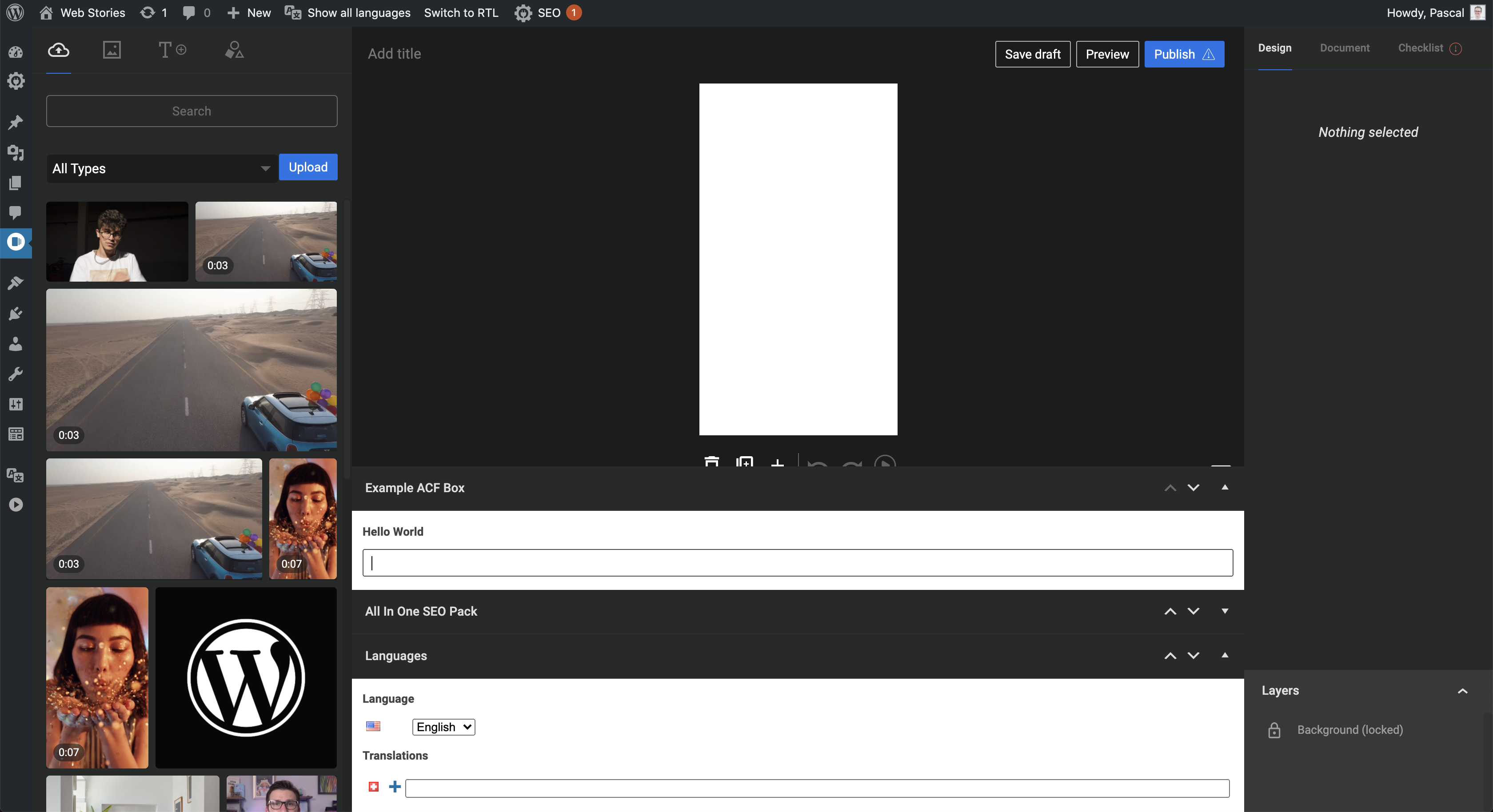Open the media upload panel (cloud icon)
The height and width of the screenshot is (812, 1493).
click(58, 51)
